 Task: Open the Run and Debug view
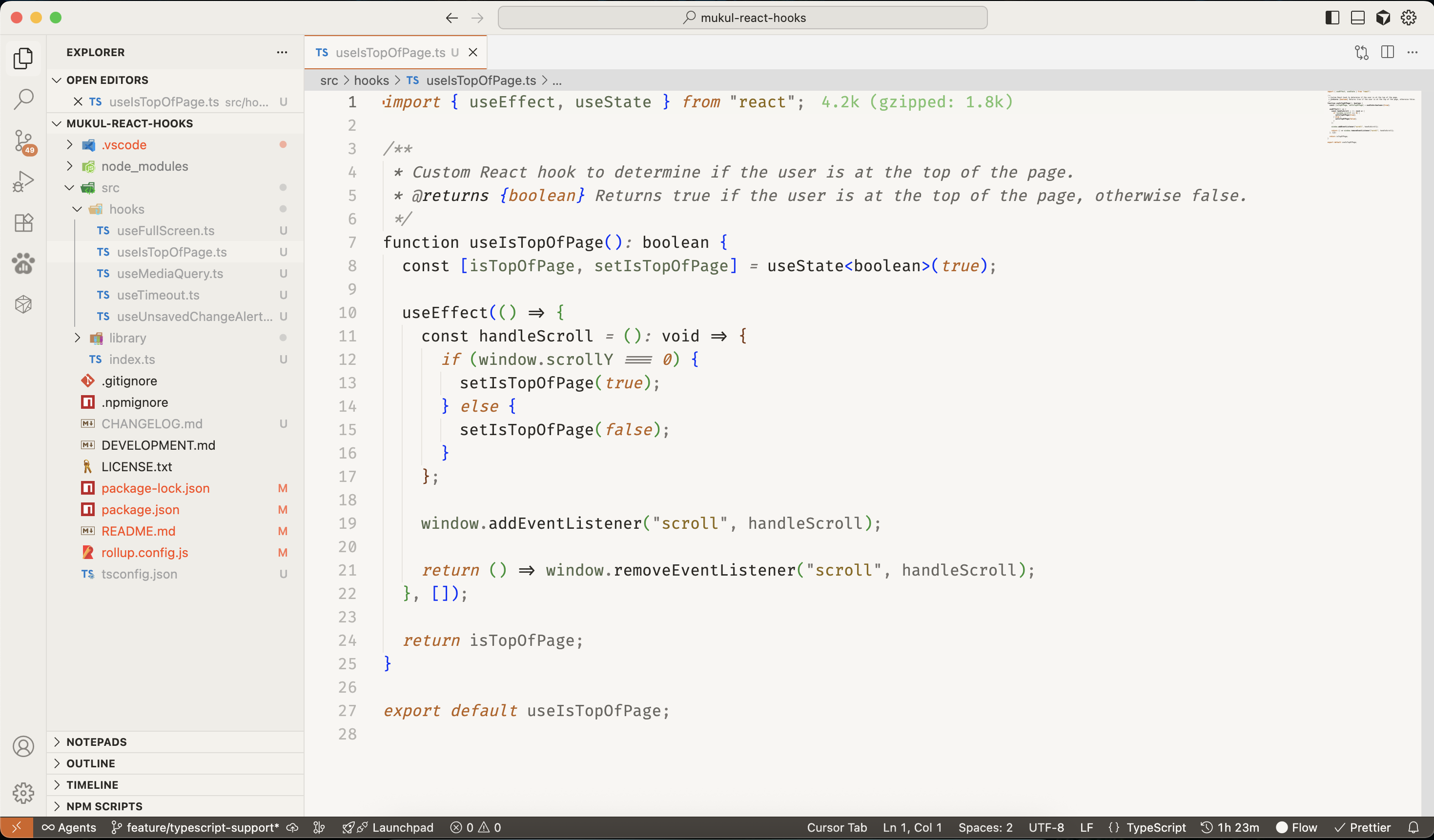23,182
